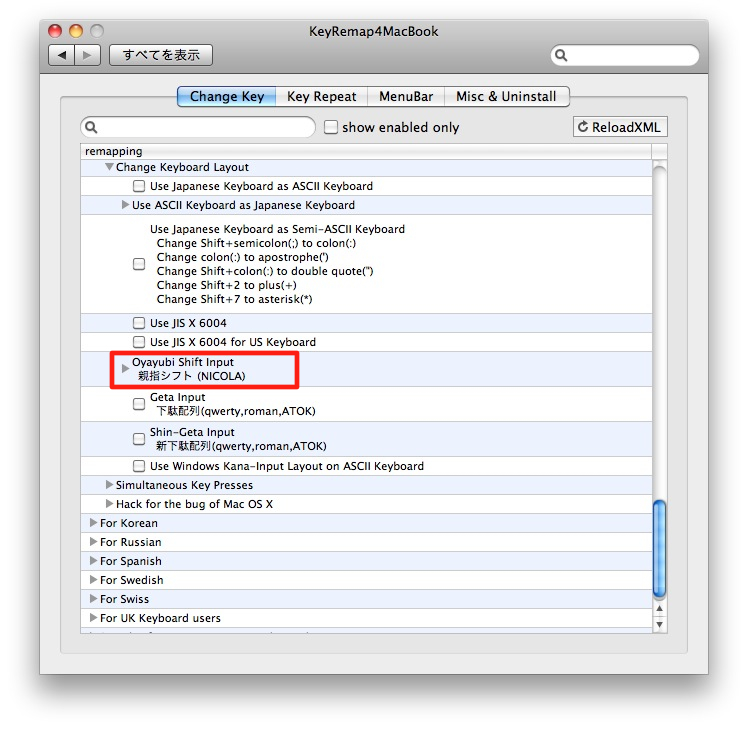Check Use Japanese Keyboard as ASCII Keyboard
Image resolution: width=748 pixels, height=734 pixels.
point(139,186)
